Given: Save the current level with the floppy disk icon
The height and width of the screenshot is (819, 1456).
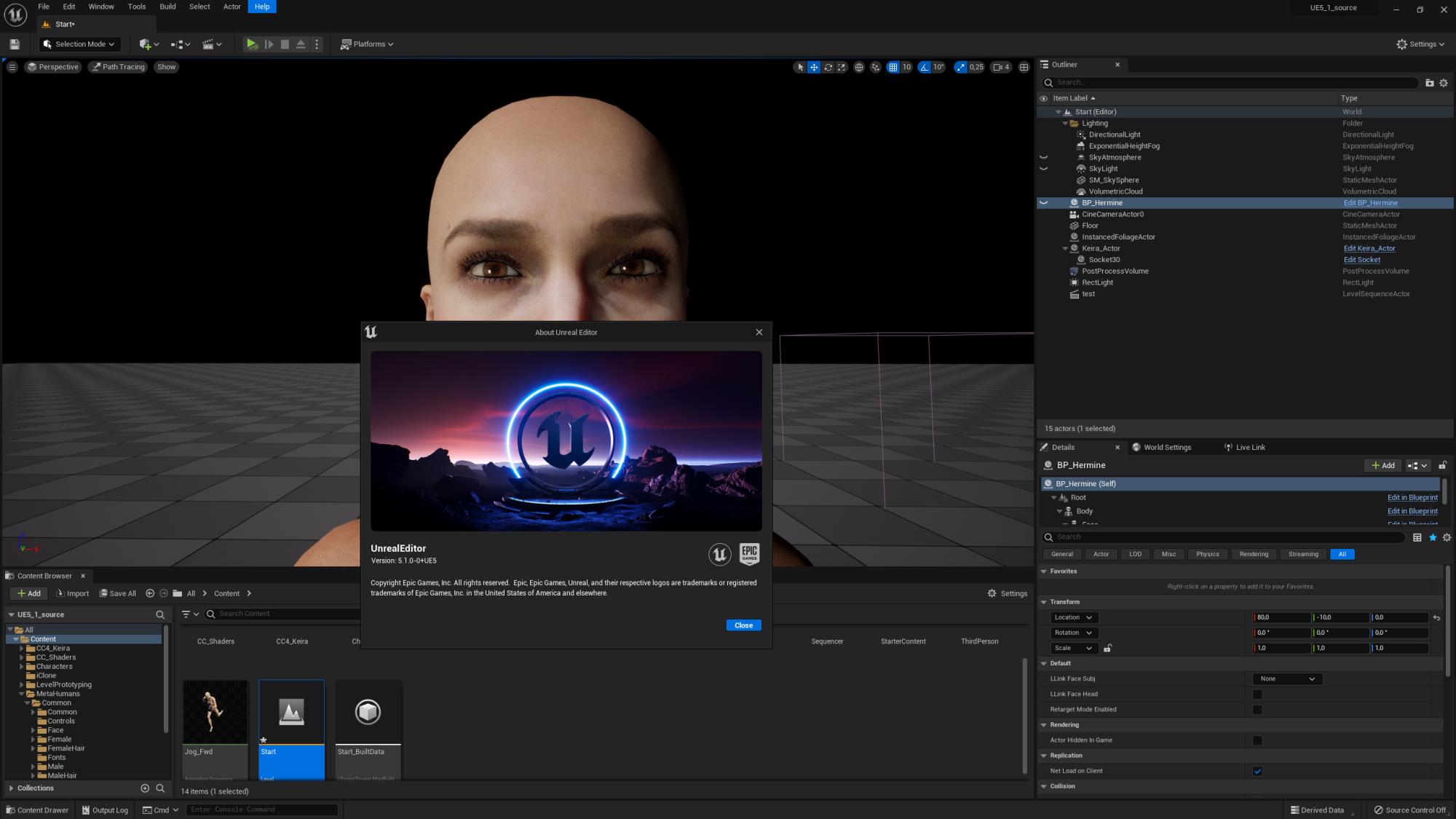Looking at the screenshot, I should point(14,44).
